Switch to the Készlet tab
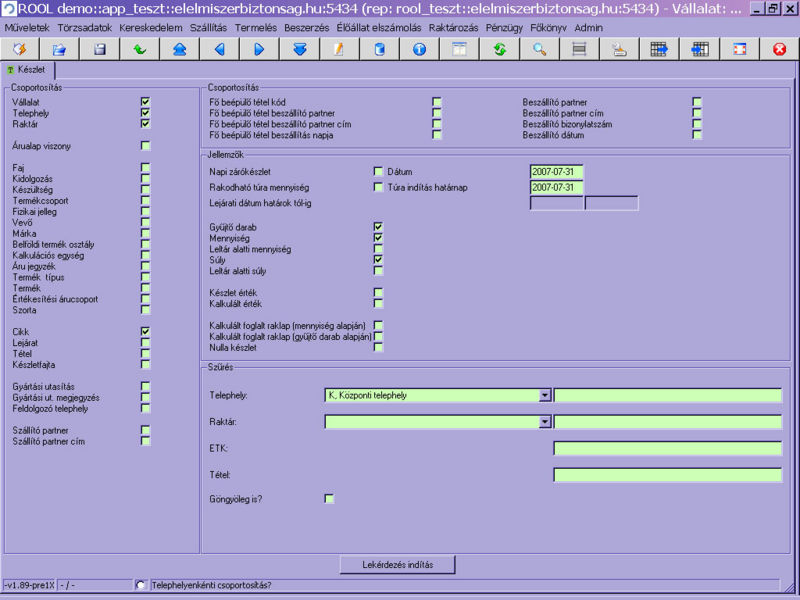Viewport: 800px width, 600px height. tap(28, 70)
